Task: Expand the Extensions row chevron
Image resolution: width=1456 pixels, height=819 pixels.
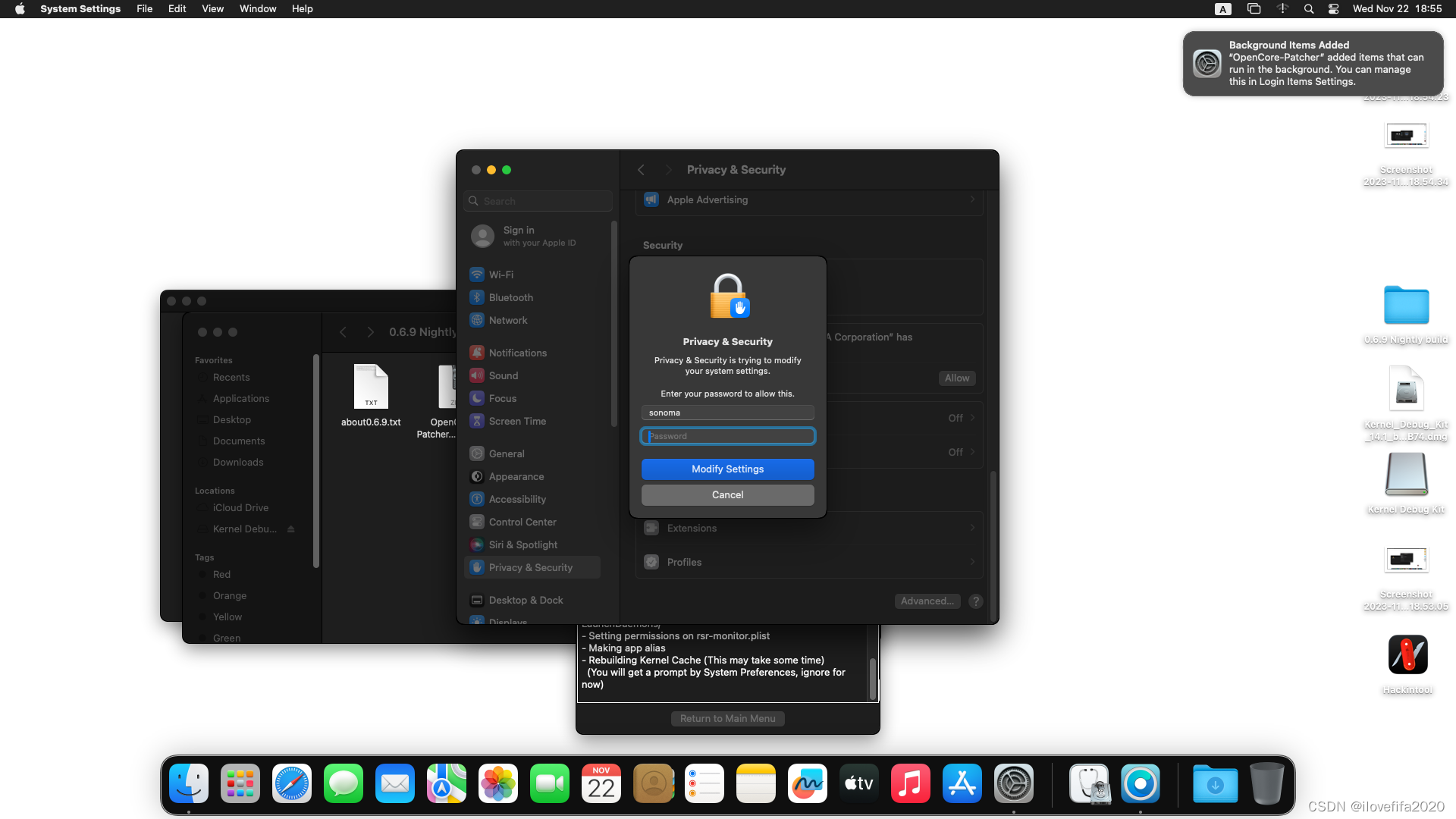Action: click(972, 528)
